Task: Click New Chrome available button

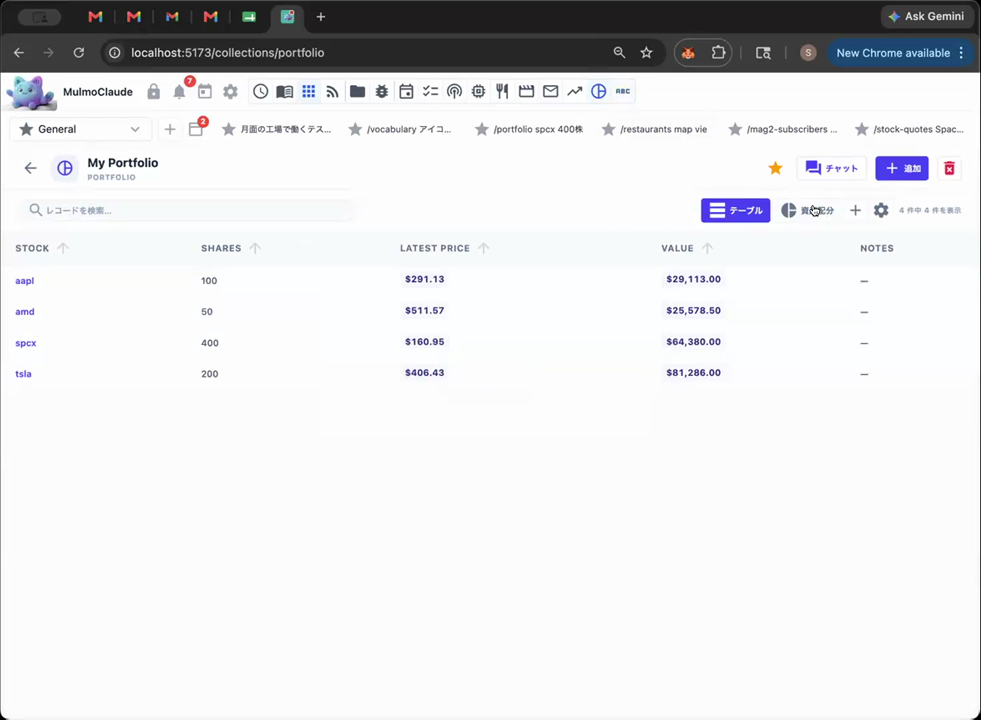Action: pyautogui.click(x=899, y=53)
